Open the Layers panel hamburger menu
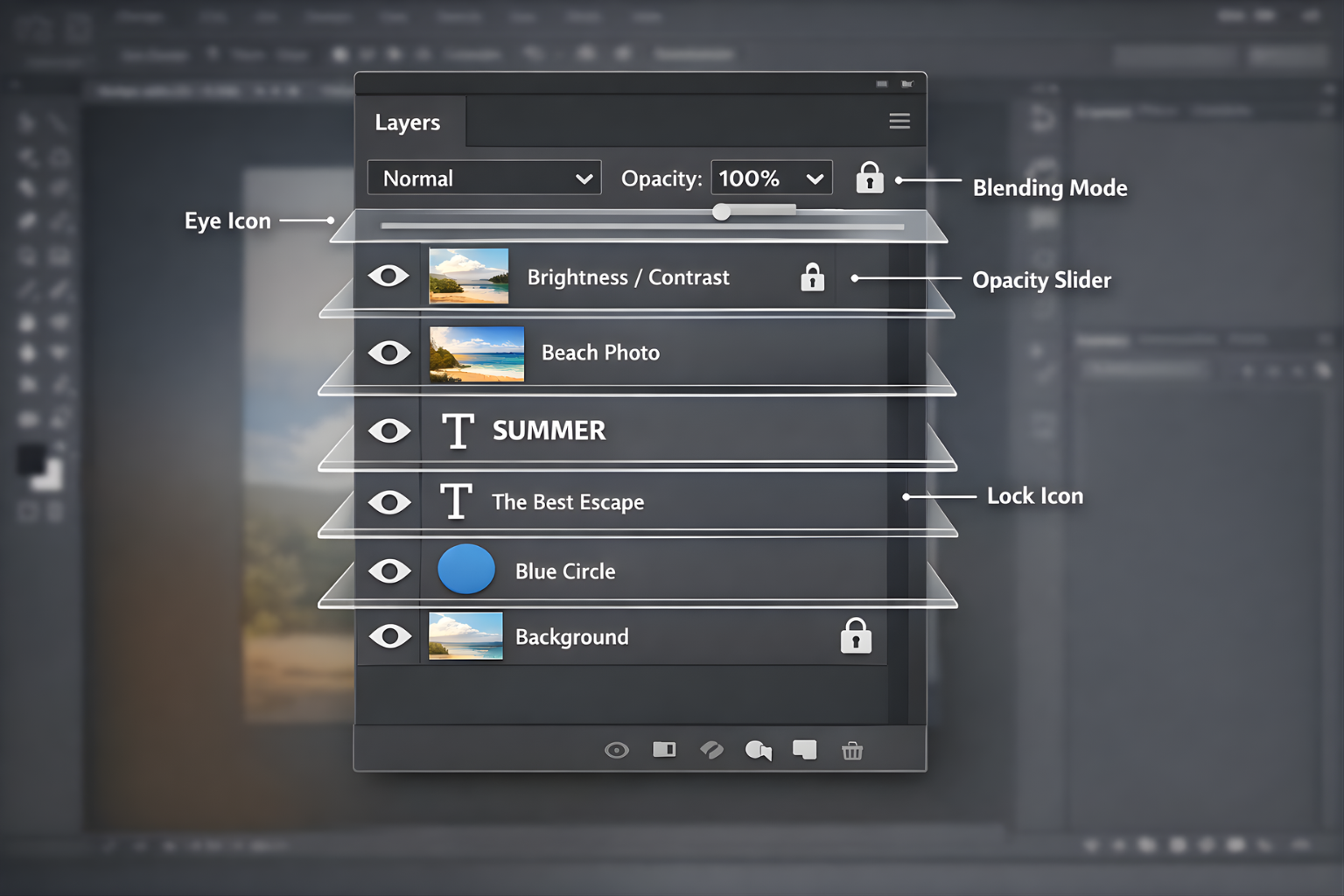 click(899, 121)
